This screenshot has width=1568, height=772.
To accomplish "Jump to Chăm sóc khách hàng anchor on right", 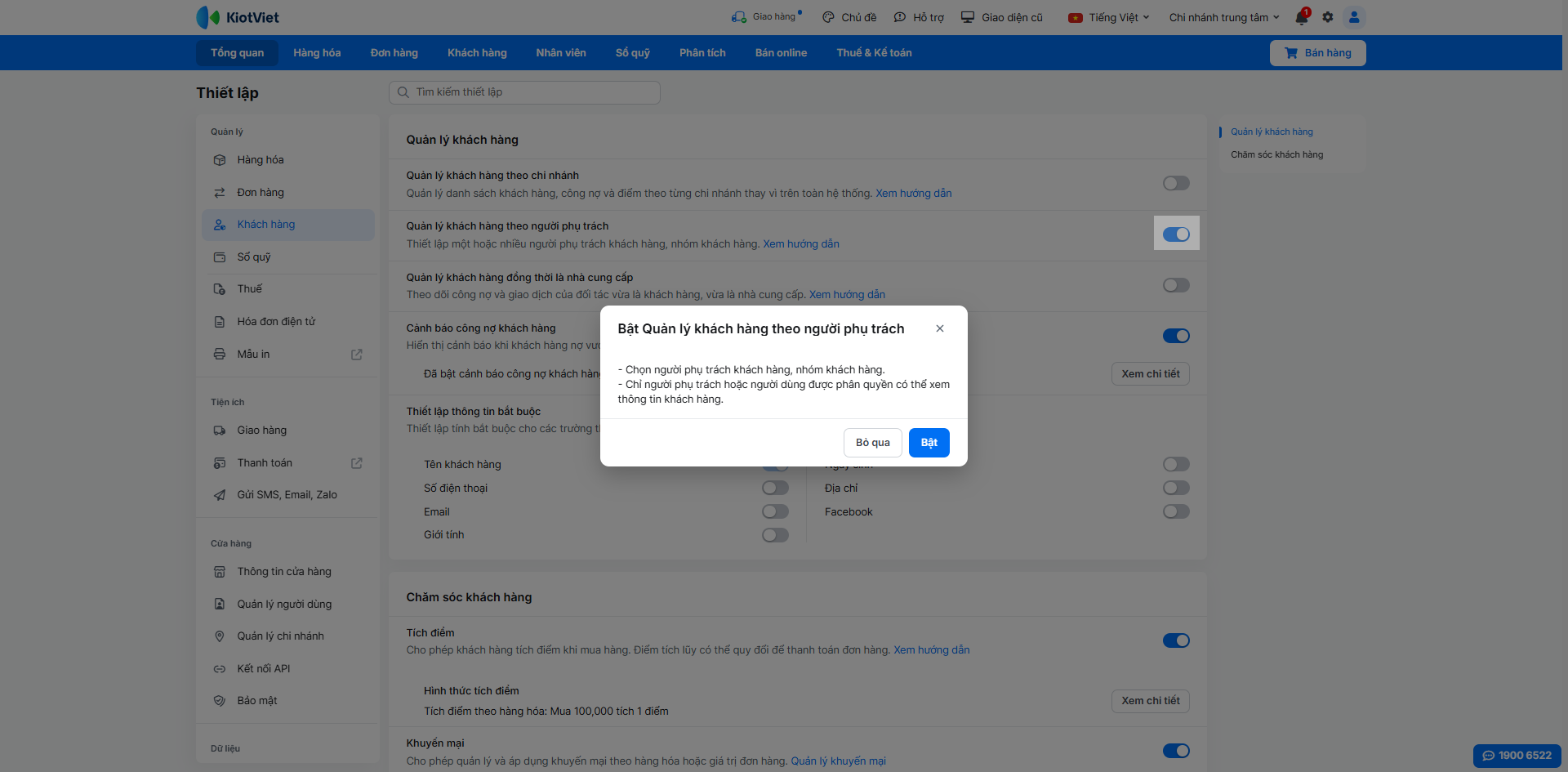I will tap(1277, 154).
